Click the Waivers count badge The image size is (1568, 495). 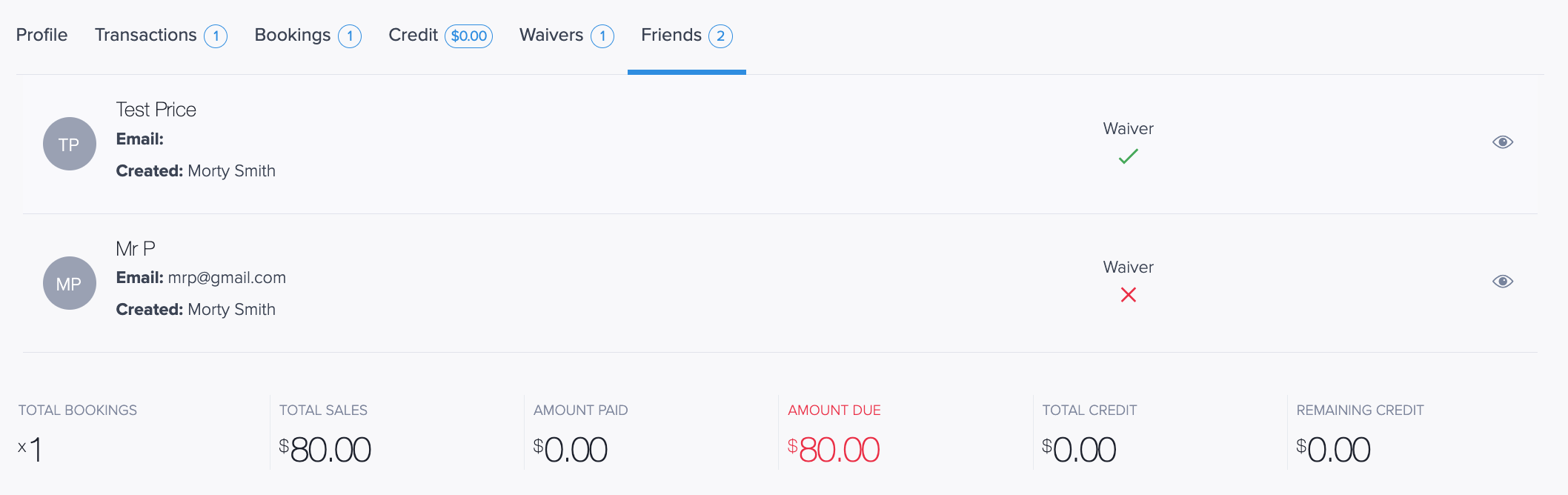[x=602, y=36]
